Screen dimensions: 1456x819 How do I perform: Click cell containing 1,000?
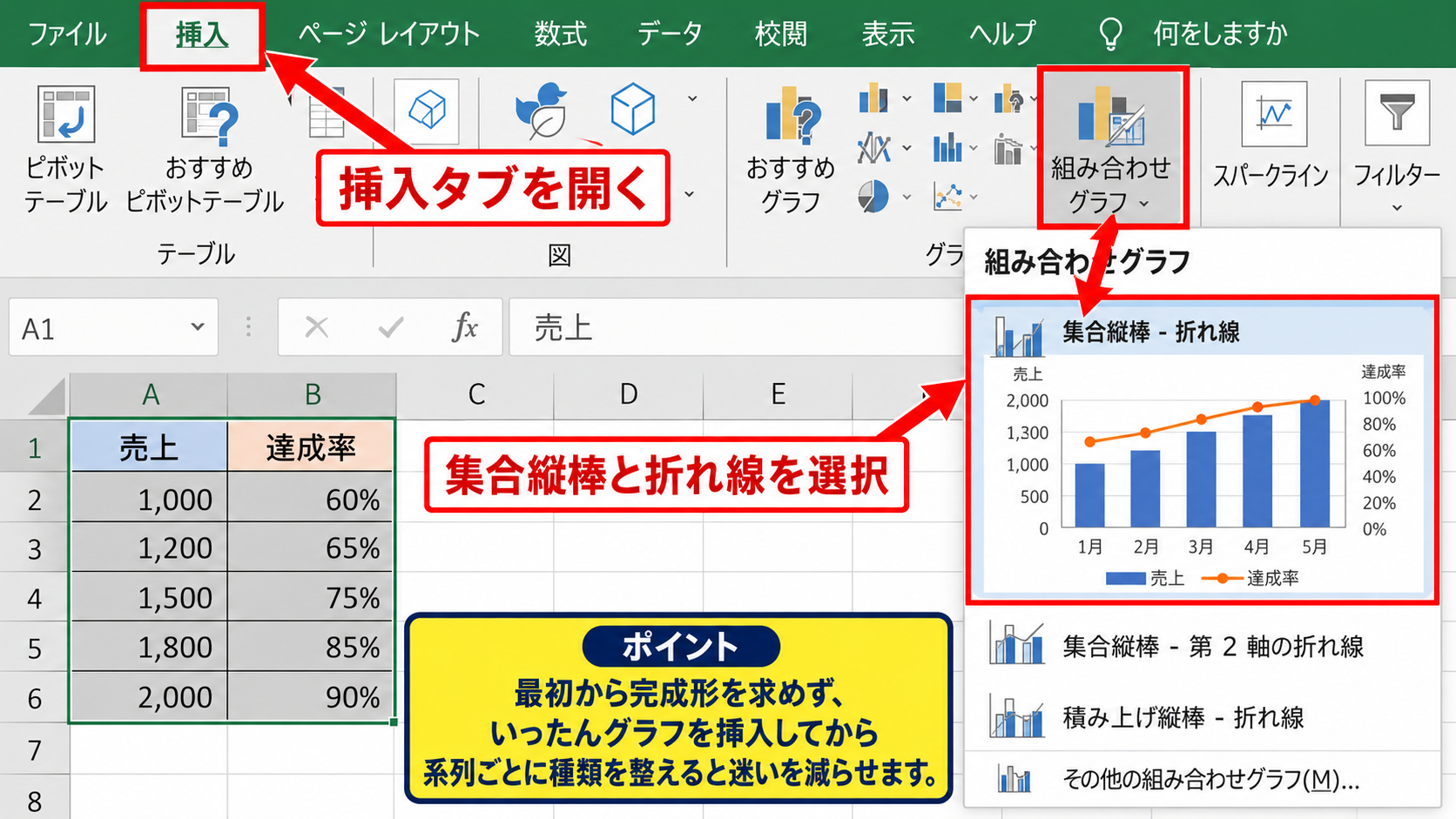(149, 499)
